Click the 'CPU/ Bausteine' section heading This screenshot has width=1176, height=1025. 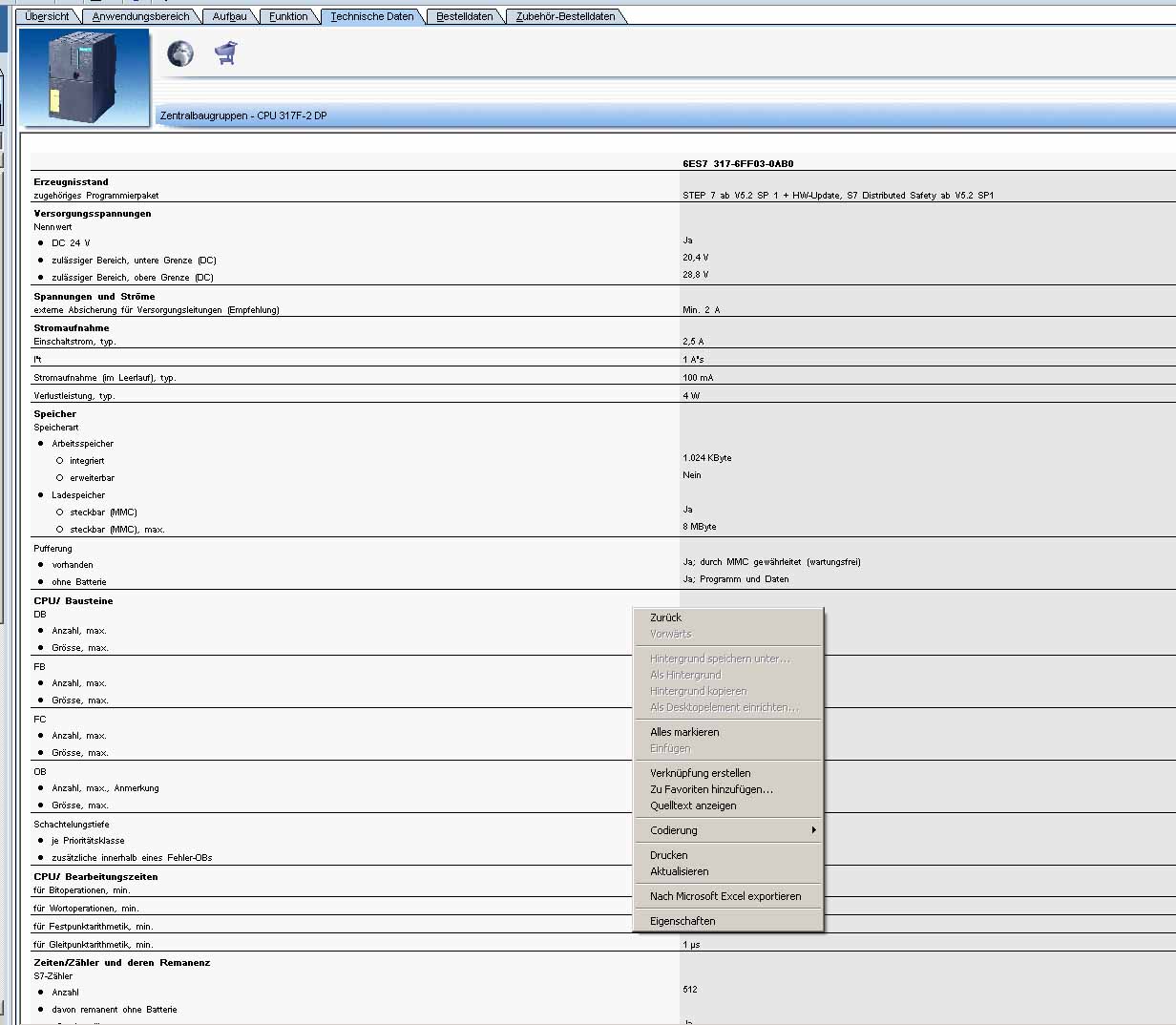(73, 600)
